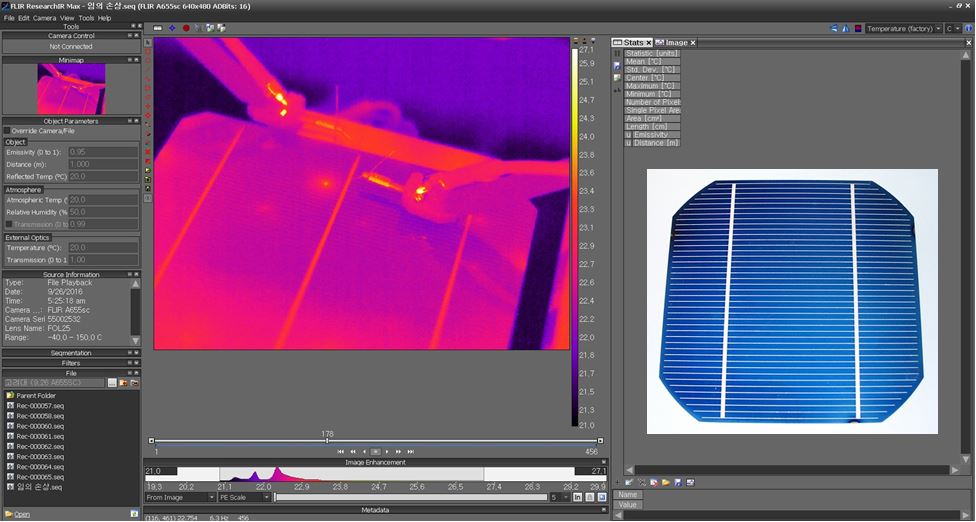
Task: Click the color palette icon beside units dropdown
Action: [x=858, y=28]
